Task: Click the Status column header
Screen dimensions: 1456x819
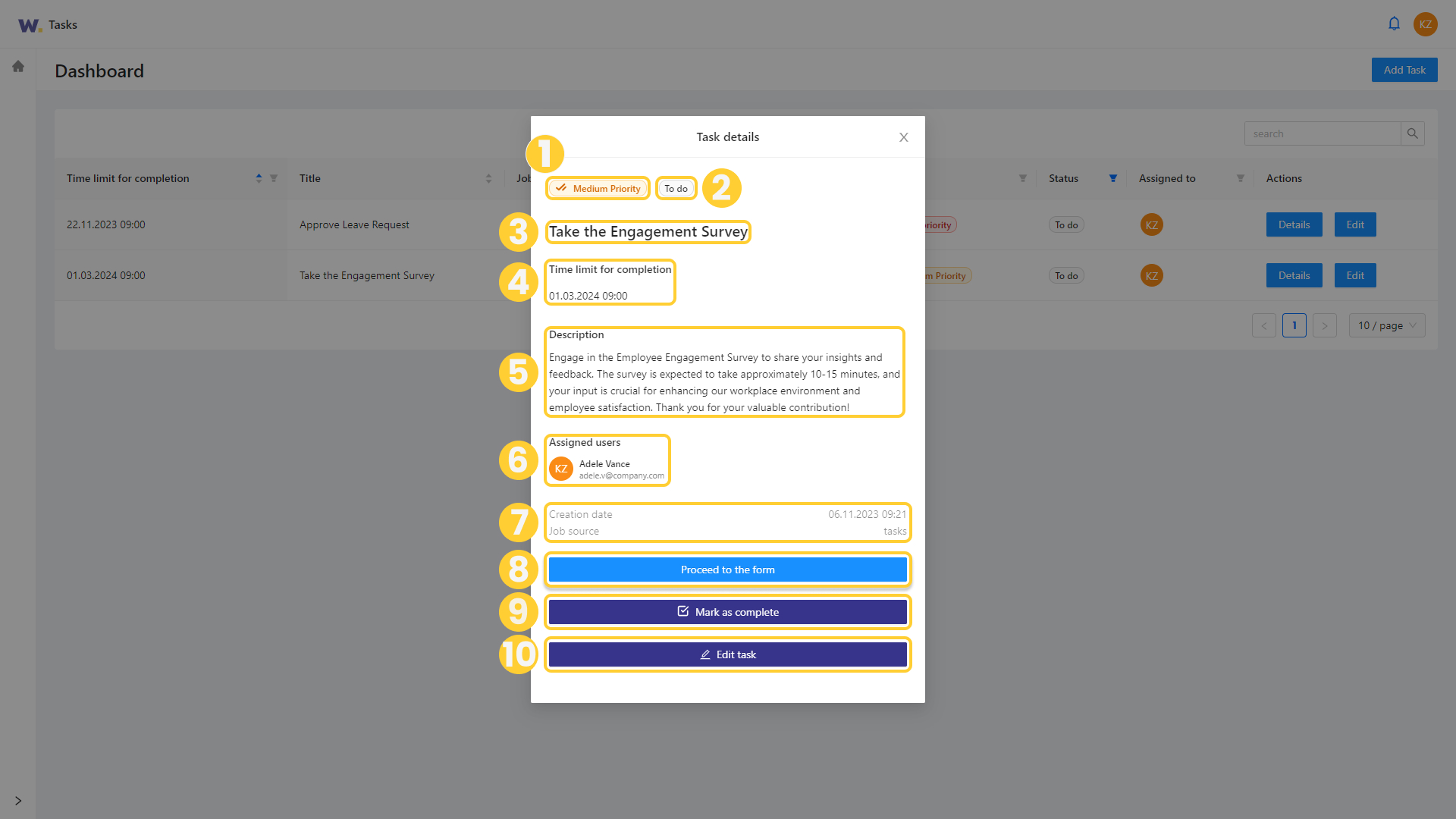Action: pos(1063,178)
